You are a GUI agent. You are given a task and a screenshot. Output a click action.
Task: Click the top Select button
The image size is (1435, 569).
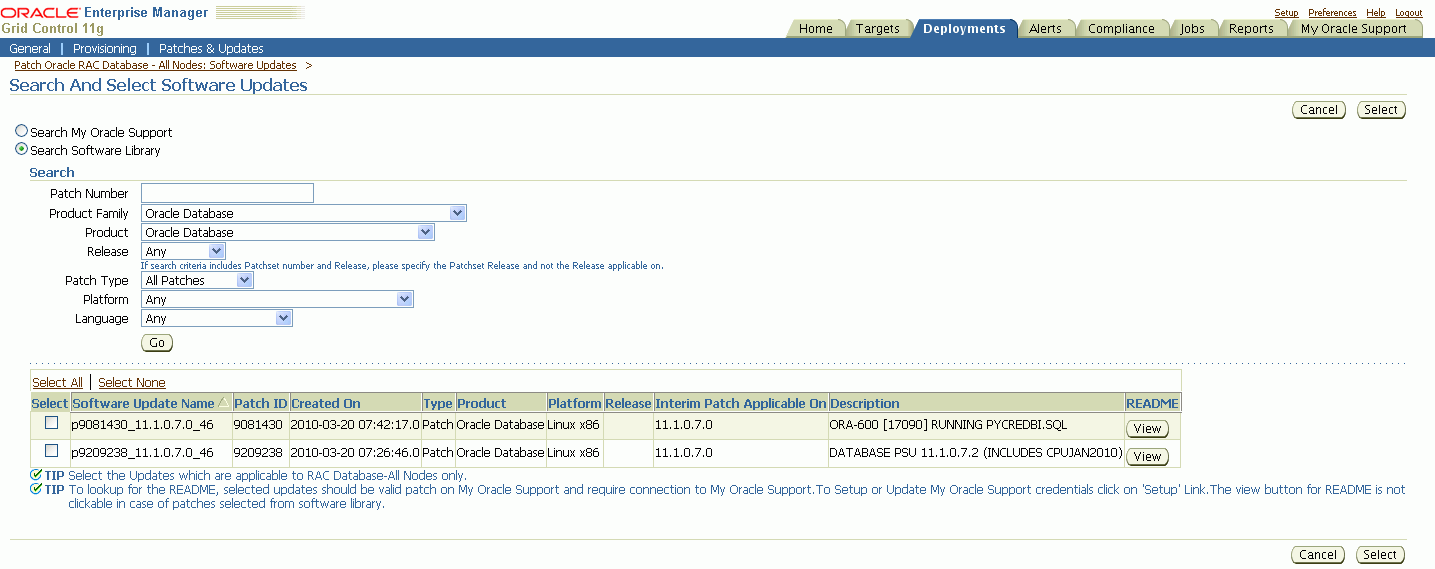tap(1381, 110)
